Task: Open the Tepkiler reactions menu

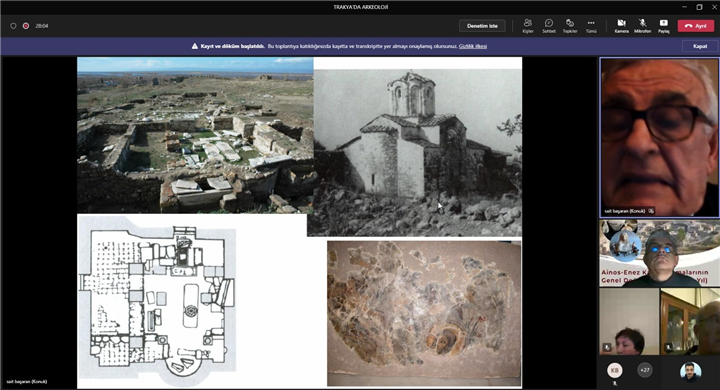Action: coord(570,26)
